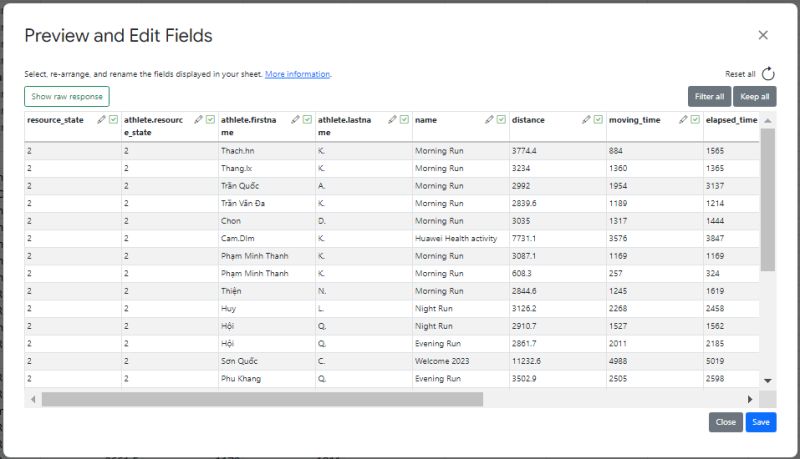Viewport: 800px width, 459px height.
Task: Click last name cell C. for Sơn Quốc
Action: coord(364,361)
